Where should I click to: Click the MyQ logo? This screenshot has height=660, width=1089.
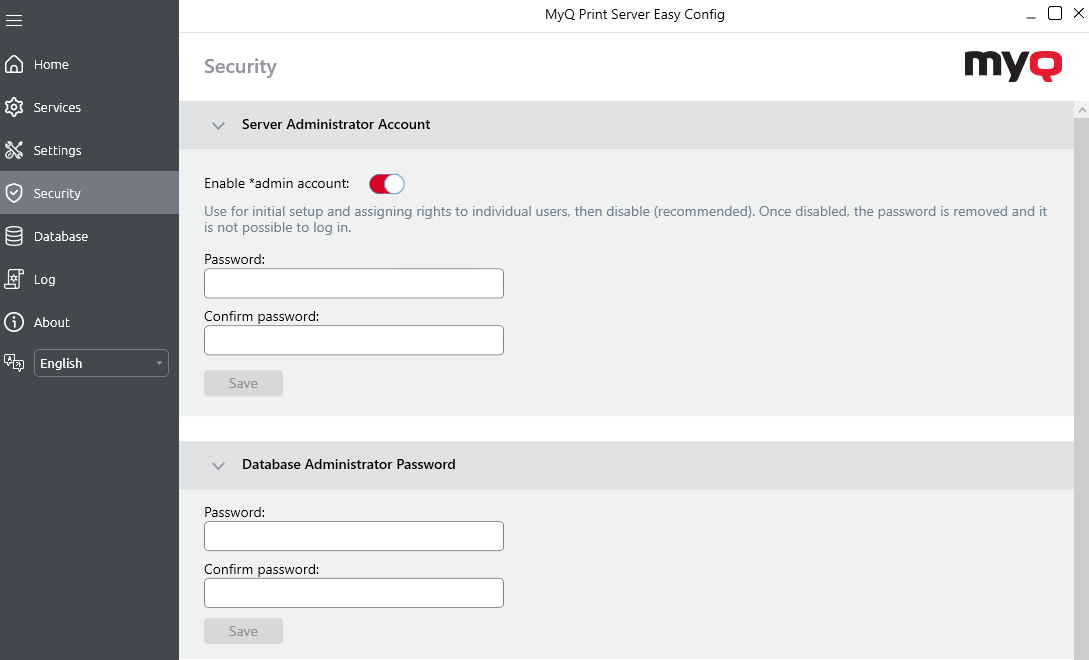point(1012,66)
